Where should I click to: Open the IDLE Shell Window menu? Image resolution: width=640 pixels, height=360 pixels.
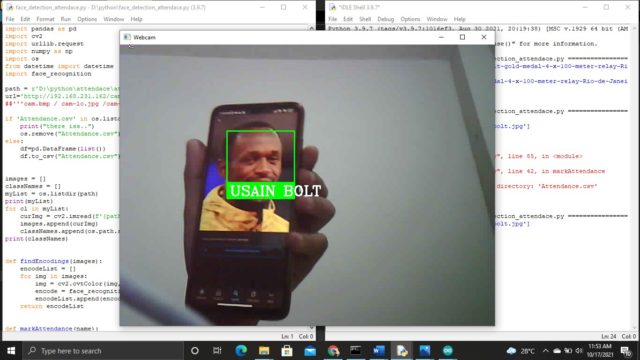[437, 19]
